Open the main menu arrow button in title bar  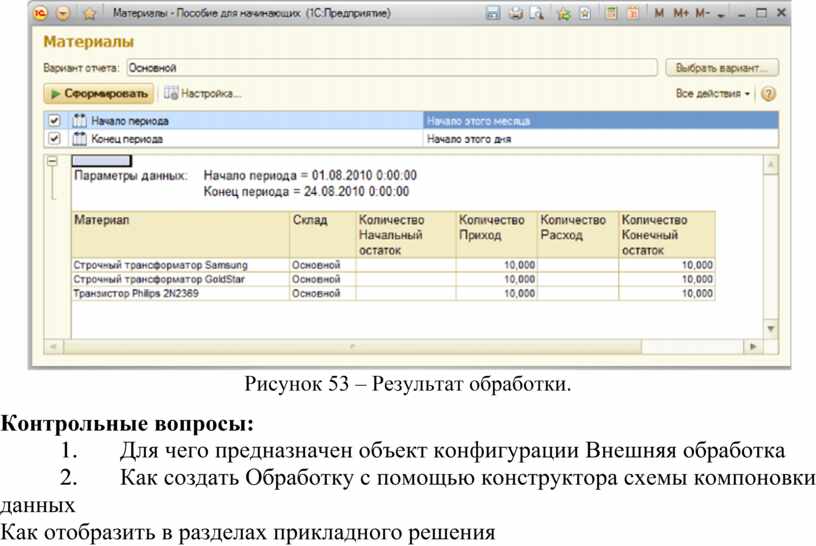(x=63, y=14)
